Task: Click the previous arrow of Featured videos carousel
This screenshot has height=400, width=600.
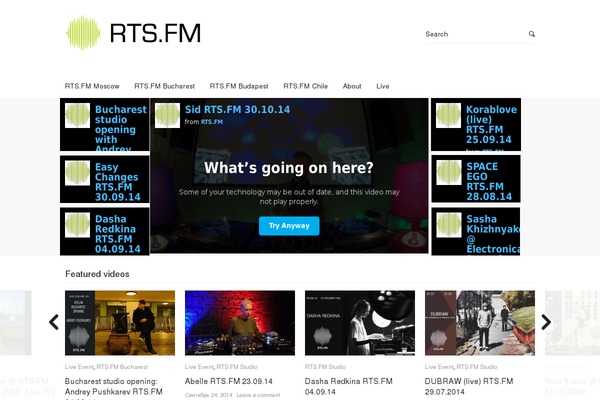Action: point(54,322)
